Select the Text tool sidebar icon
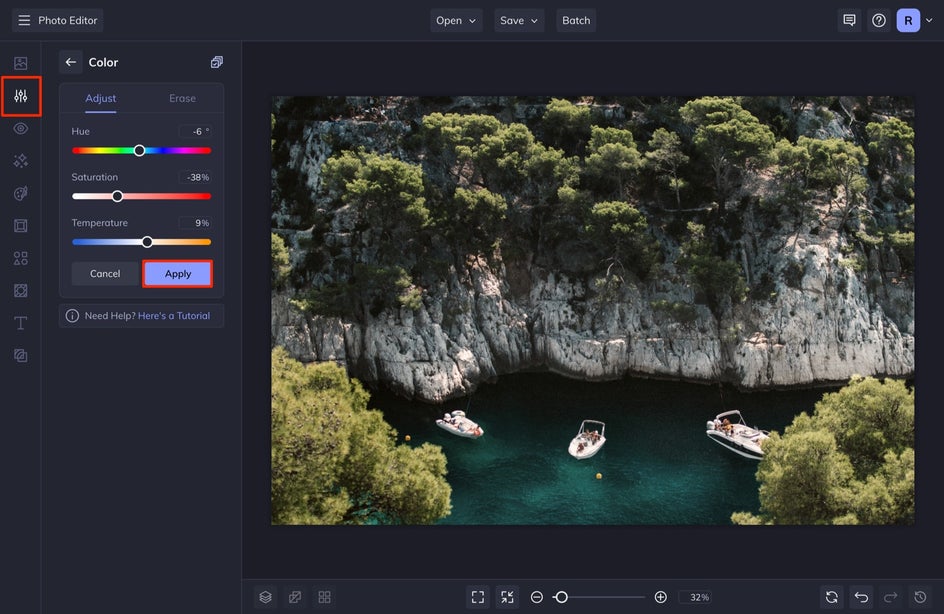 pos(20,323)
